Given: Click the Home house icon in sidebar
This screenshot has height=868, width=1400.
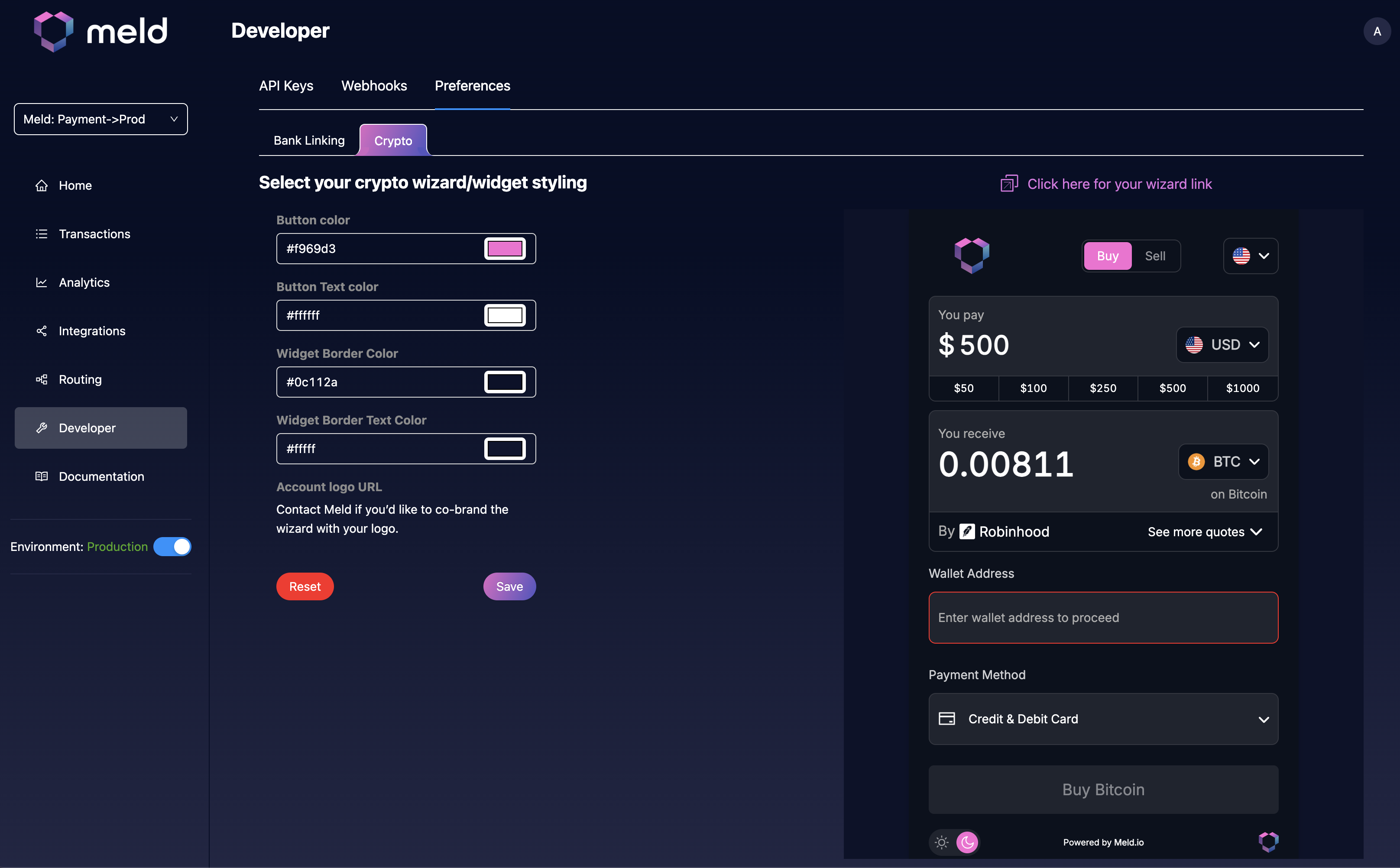Looking at the screenshot, I should pos(41,185).
